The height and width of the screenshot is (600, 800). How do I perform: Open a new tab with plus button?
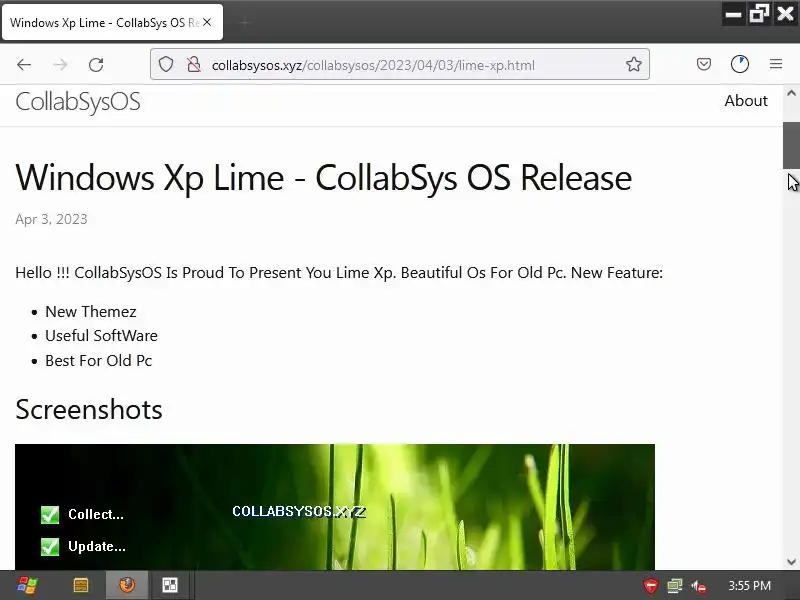click(245, 22)
